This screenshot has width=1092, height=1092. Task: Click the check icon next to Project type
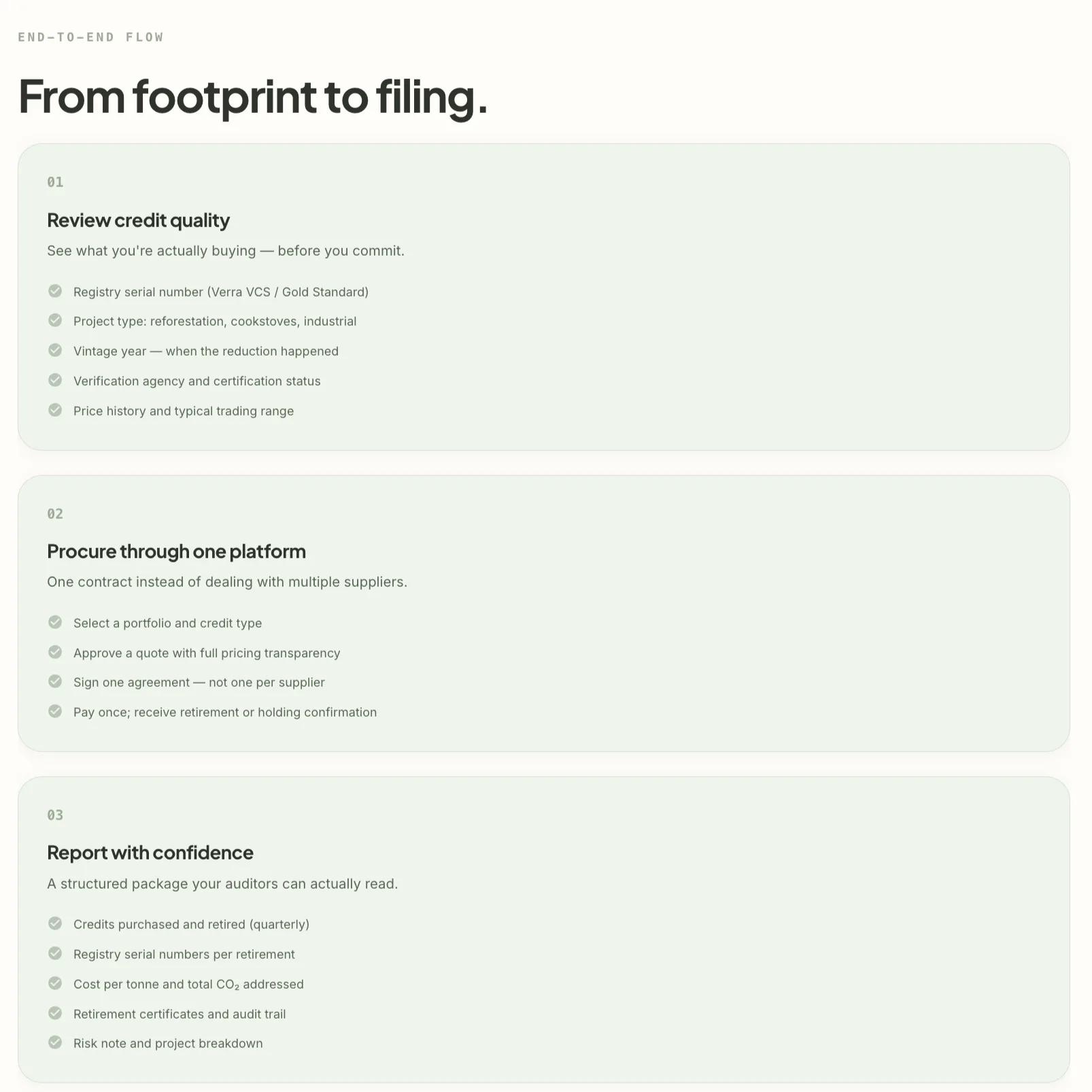pyautogui.click(x=55, y=320)
